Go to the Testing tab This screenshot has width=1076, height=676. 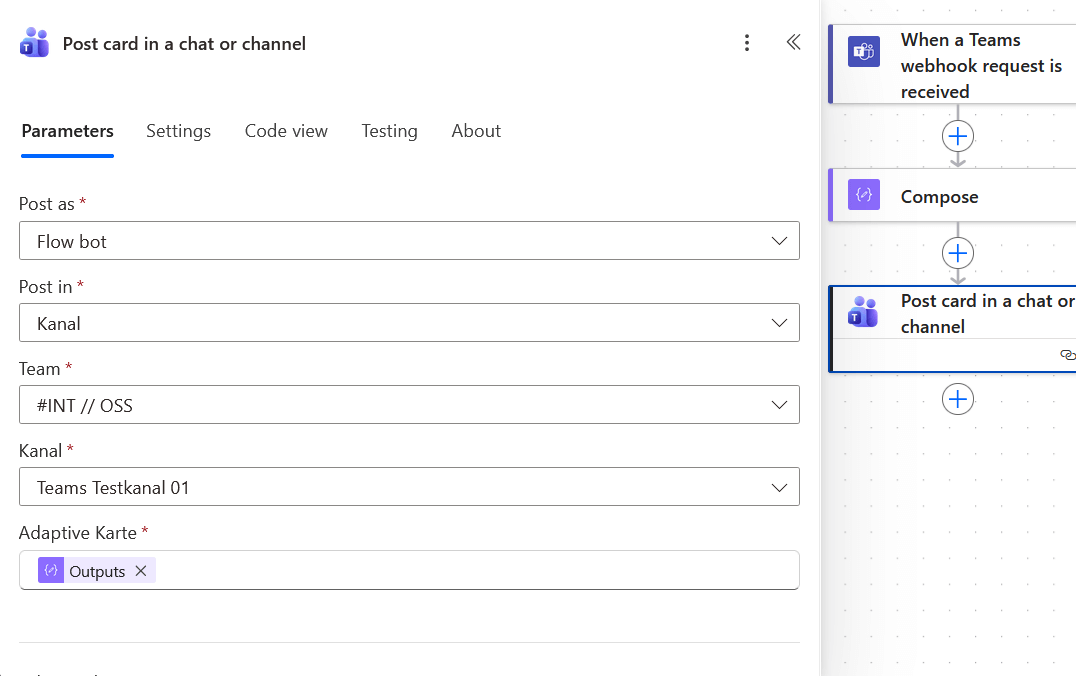click(389, 131)
